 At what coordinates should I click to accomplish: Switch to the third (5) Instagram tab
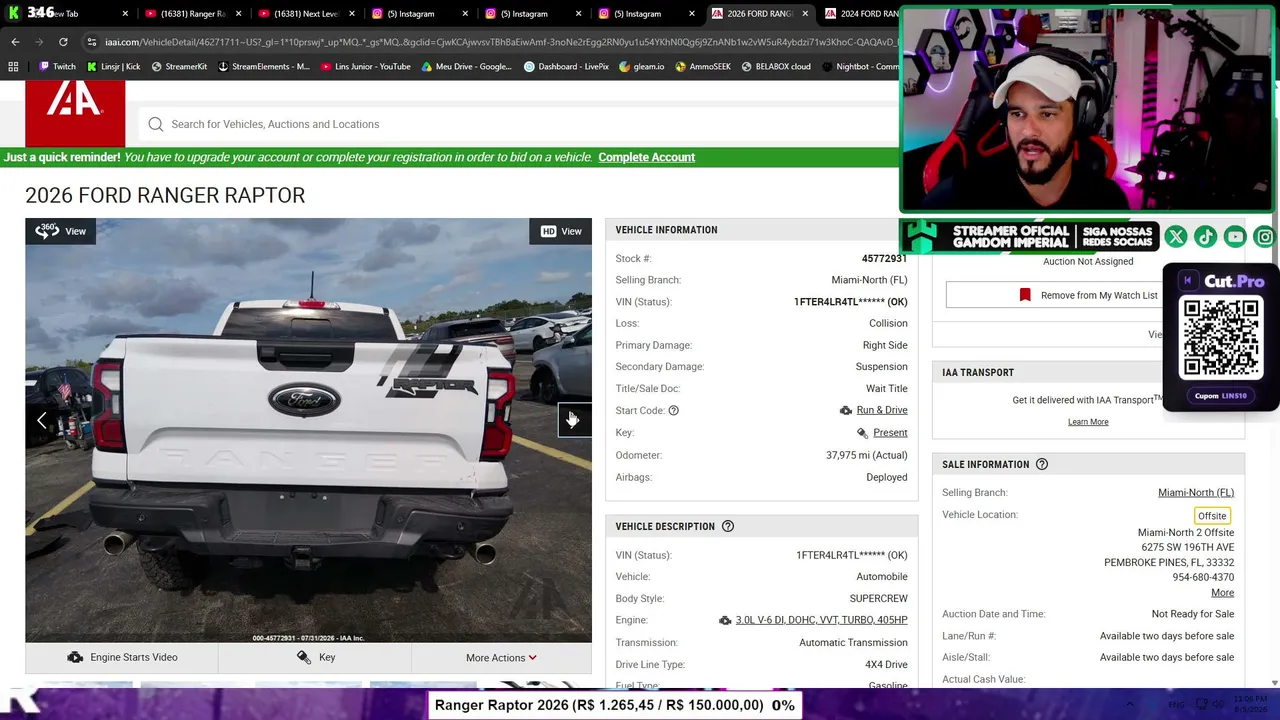point(637,14)
